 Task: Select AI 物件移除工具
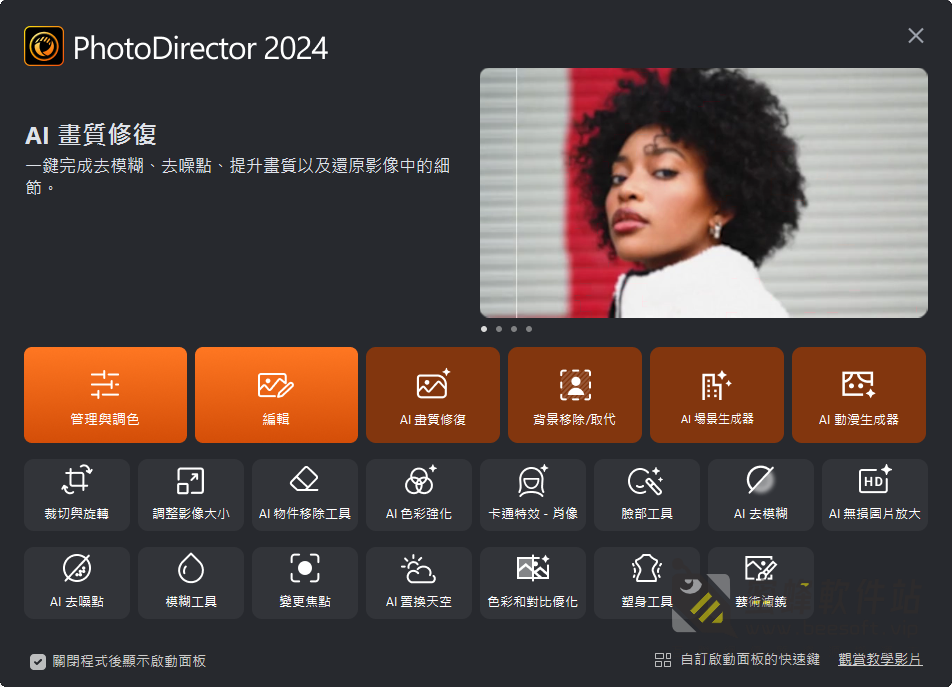305,495
